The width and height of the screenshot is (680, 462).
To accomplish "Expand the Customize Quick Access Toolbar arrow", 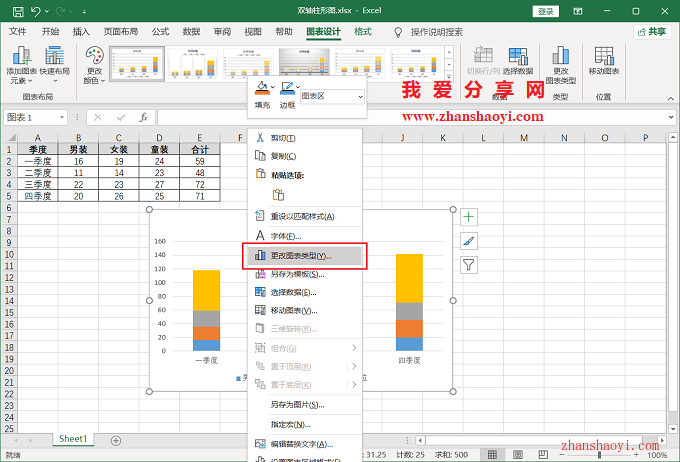I will (x=84, y=12).
